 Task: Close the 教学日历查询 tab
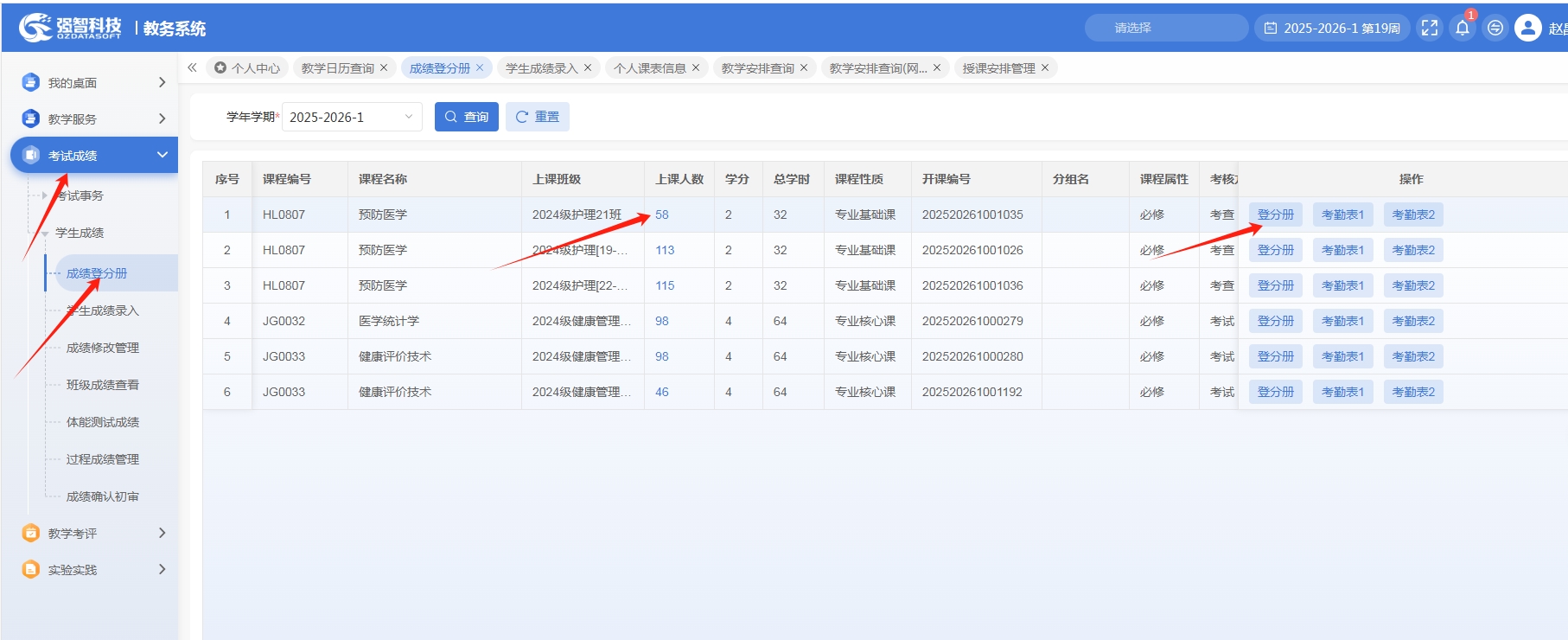click(384, 67)
